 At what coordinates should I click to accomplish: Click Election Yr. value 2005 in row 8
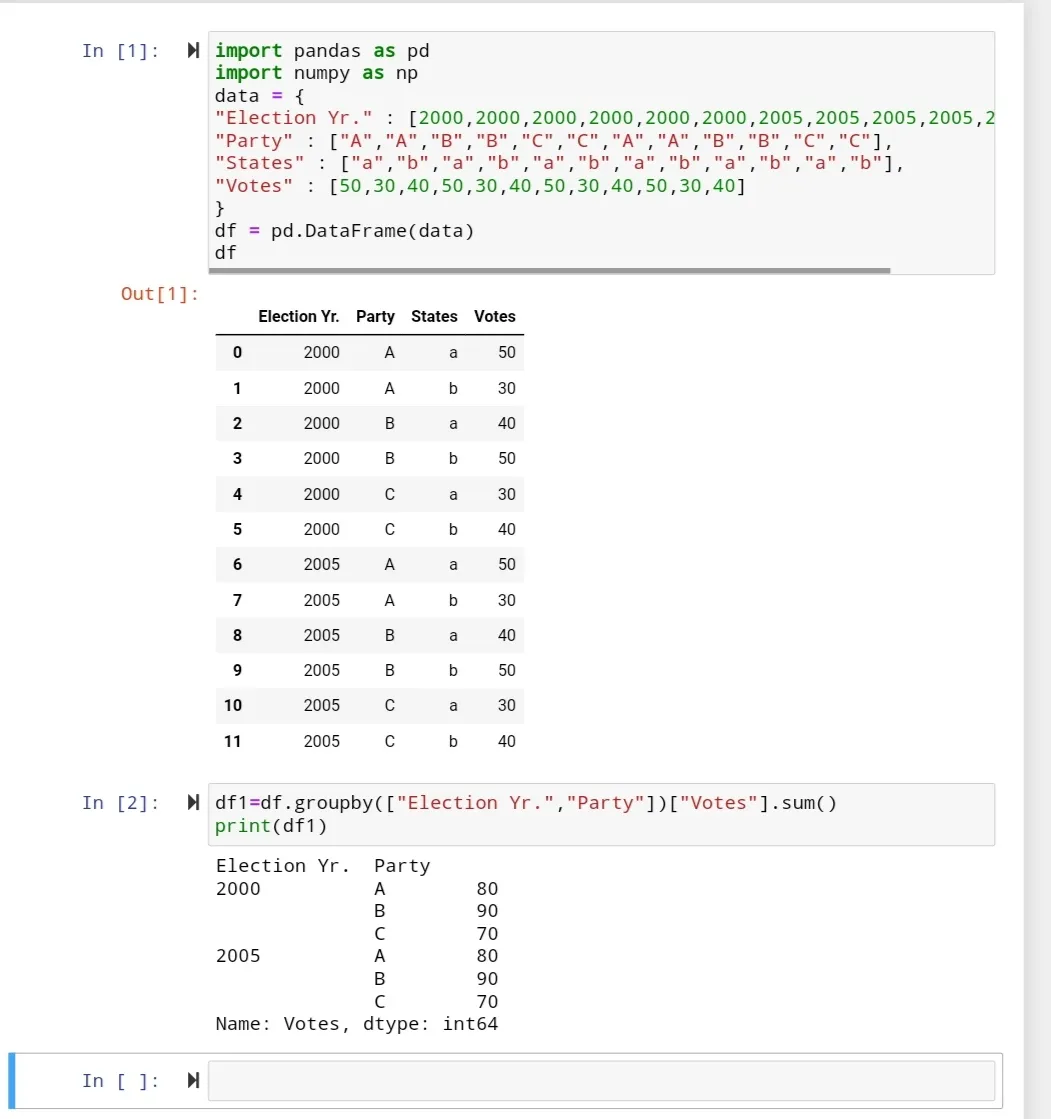coord(322,635)
